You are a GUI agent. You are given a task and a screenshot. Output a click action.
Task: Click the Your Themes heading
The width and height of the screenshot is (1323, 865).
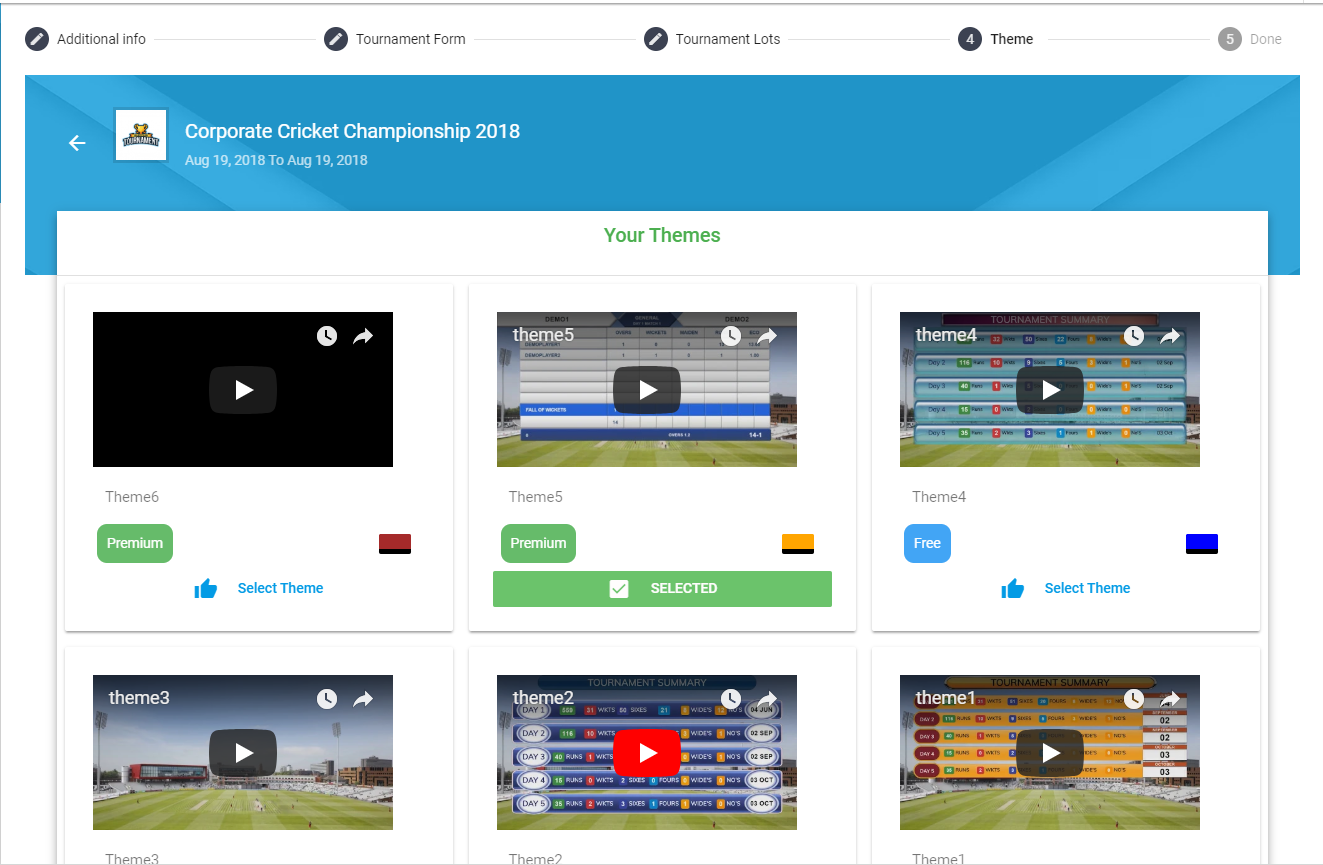(662, 236)
